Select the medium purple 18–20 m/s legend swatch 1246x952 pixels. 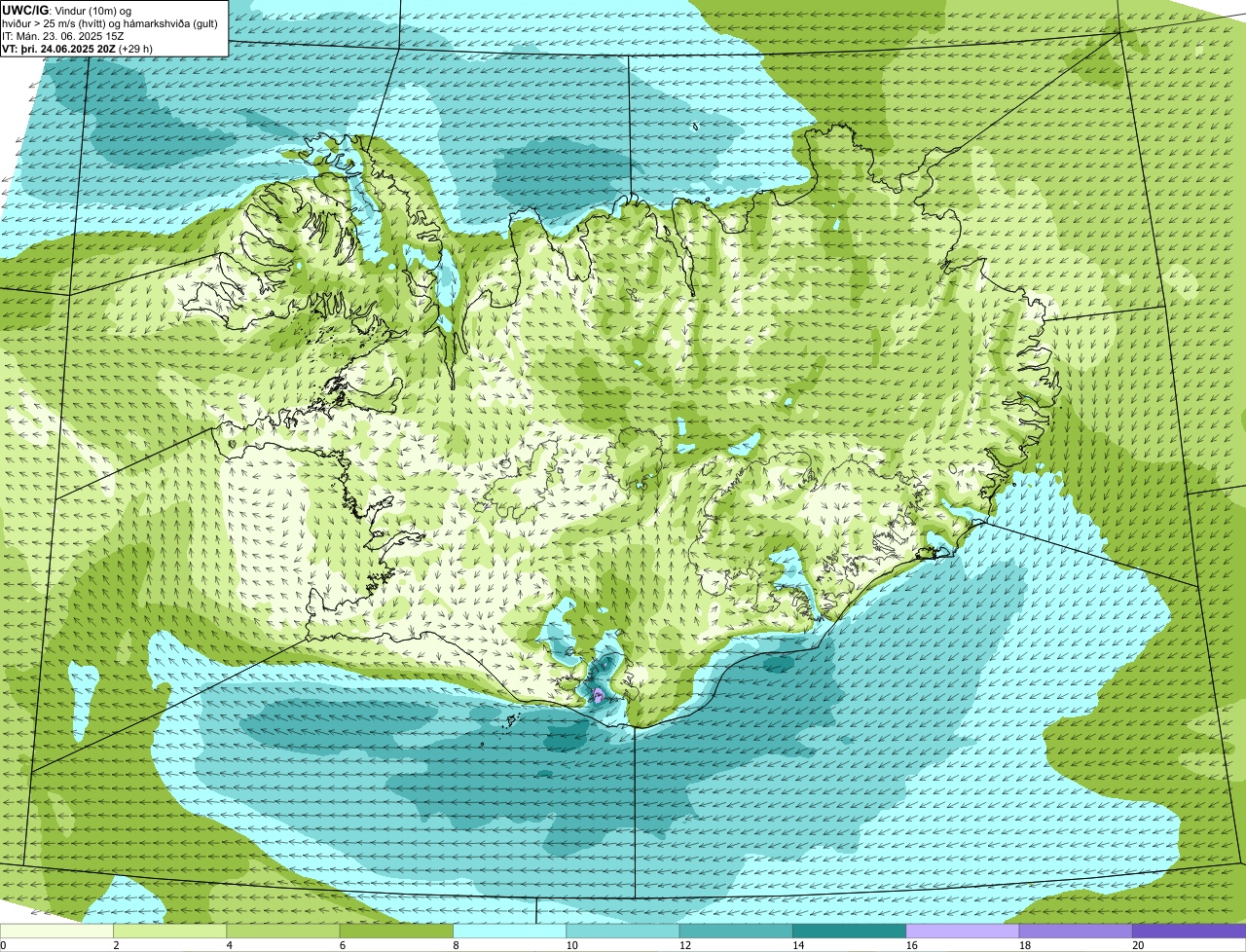(x=1076, y=931)
